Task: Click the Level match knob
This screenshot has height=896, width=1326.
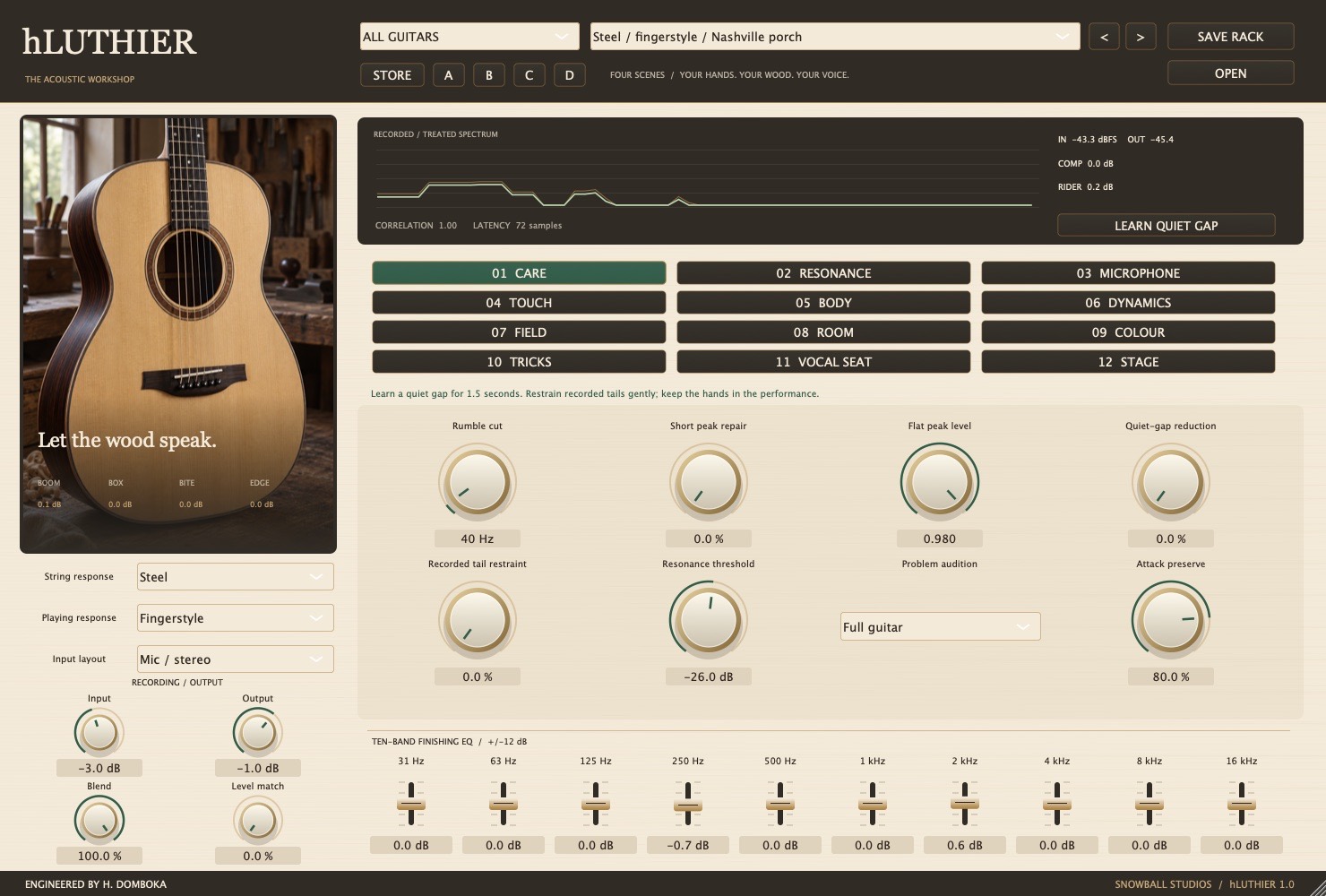Action: point(258,820)
